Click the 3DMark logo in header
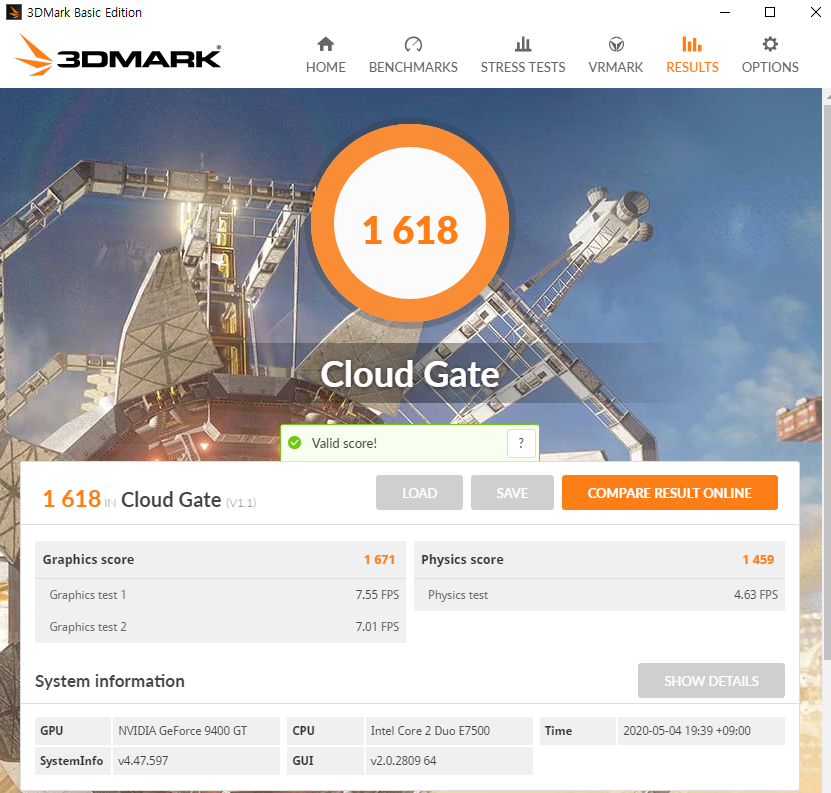This screenshot has width=831, height=793. click(117, 55)
